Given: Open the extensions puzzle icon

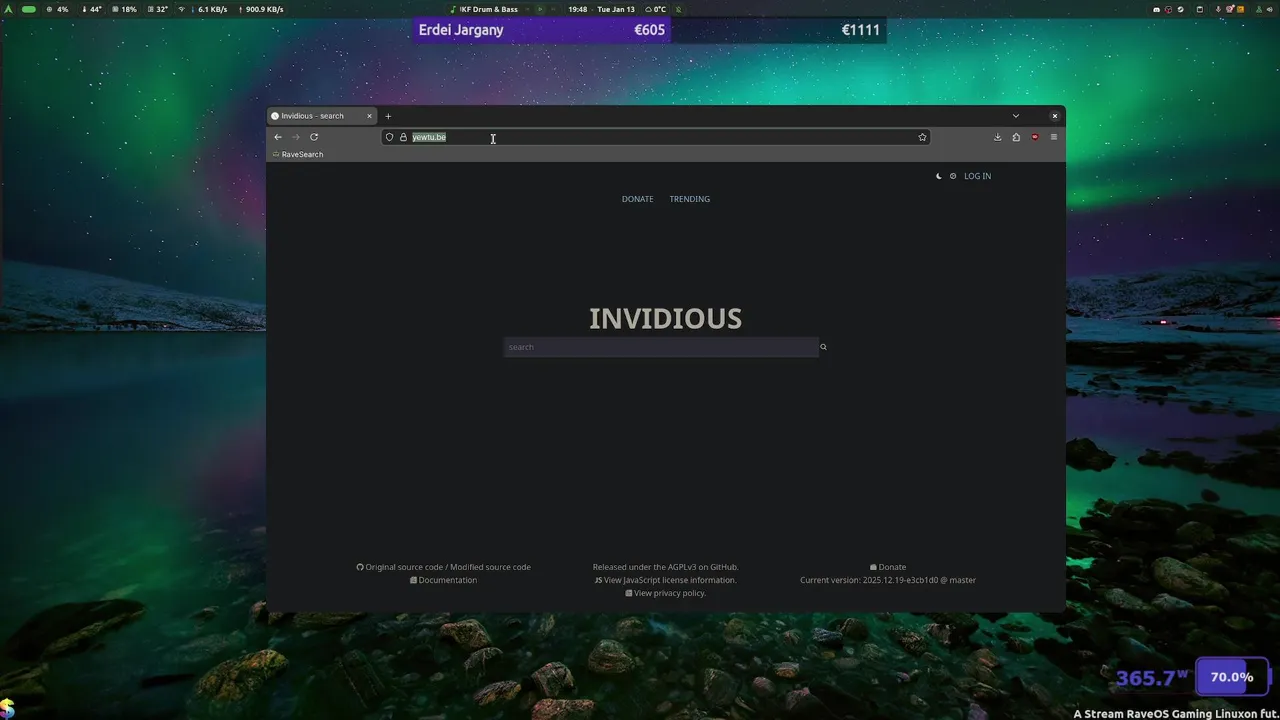Looking at the screenshot, I should tap(1016, 137).
